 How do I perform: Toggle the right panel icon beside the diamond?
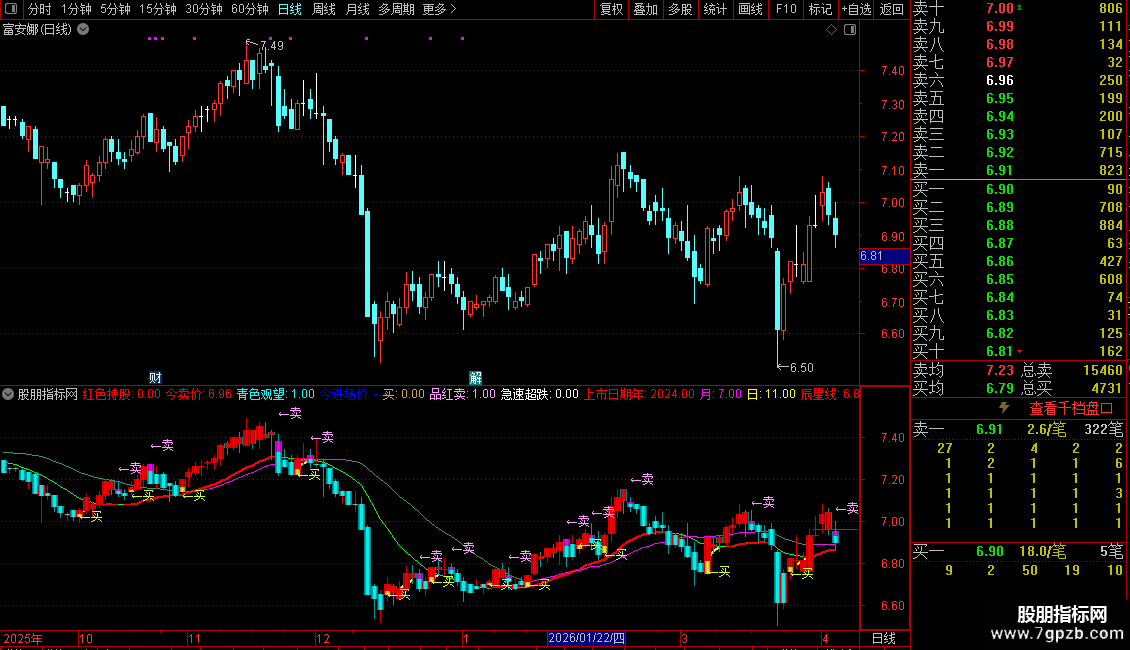(x=850, y=30)
